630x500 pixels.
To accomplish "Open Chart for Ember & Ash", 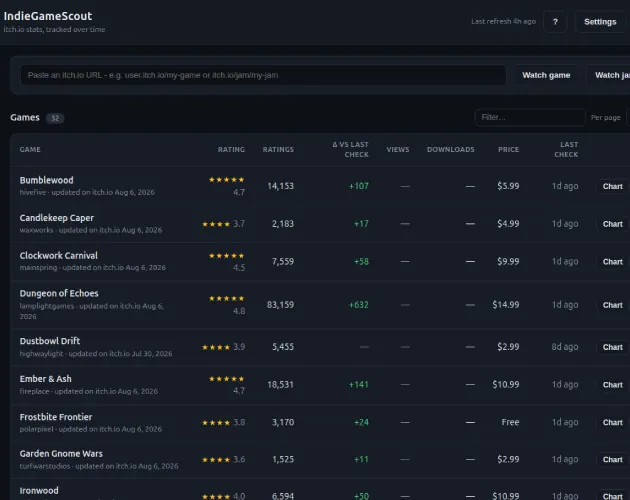I will click(612, 385).
